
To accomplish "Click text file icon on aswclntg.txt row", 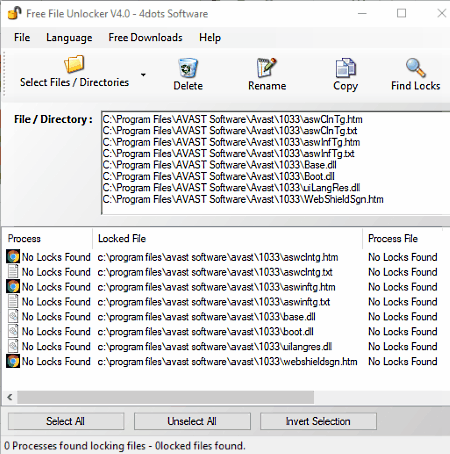I will pos(13,272).
